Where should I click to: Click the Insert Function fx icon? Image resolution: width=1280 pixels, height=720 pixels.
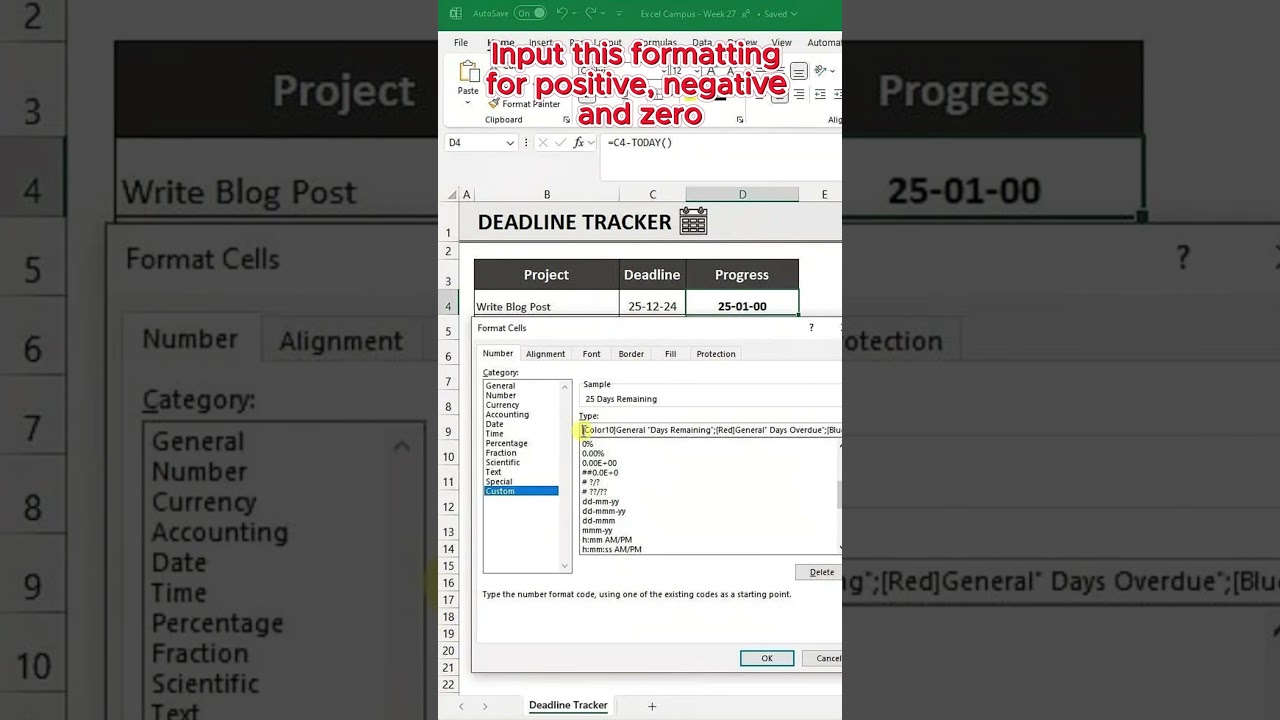pyautogui.click(x=578, y=143)
